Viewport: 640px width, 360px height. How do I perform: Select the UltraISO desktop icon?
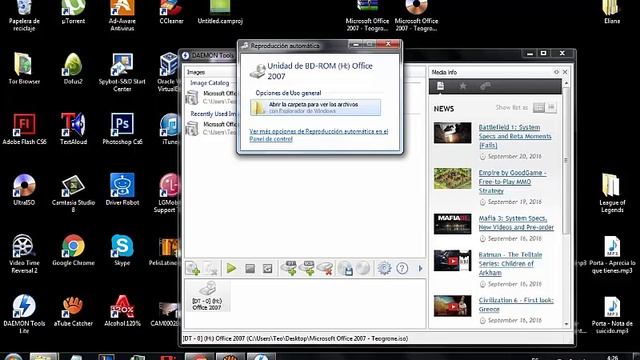coord(24,189)
